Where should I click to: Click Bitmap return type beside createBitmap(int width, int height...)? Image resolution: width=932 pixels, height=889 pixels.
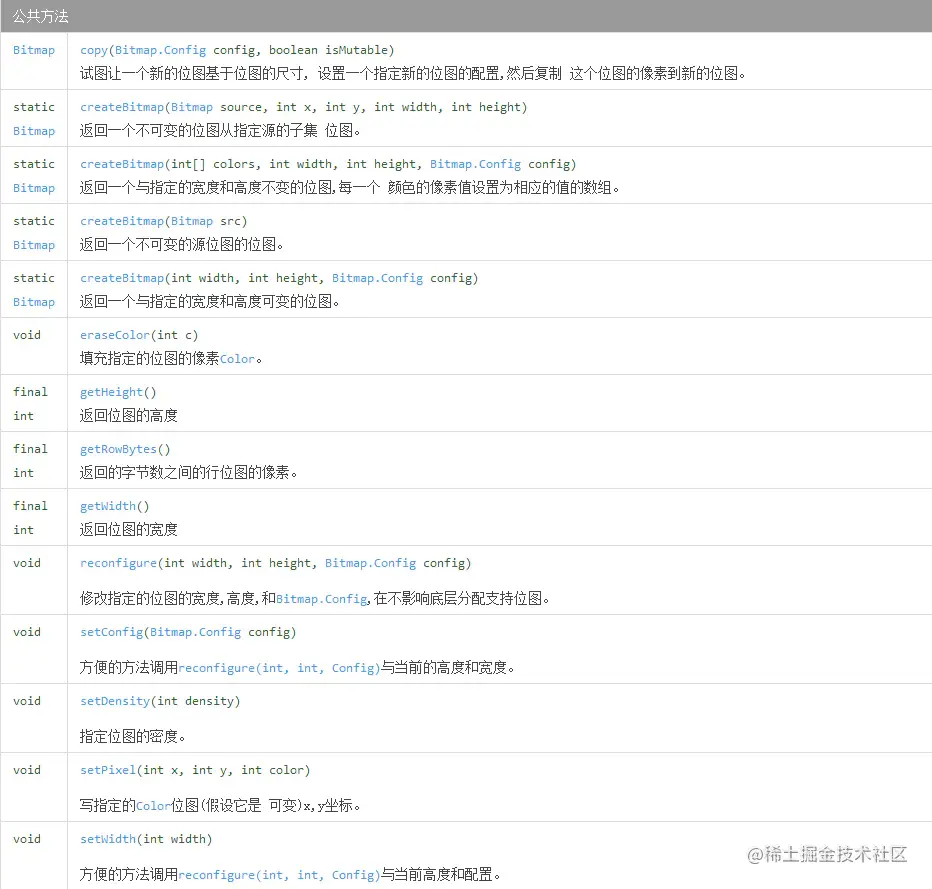tap(34, 302)
